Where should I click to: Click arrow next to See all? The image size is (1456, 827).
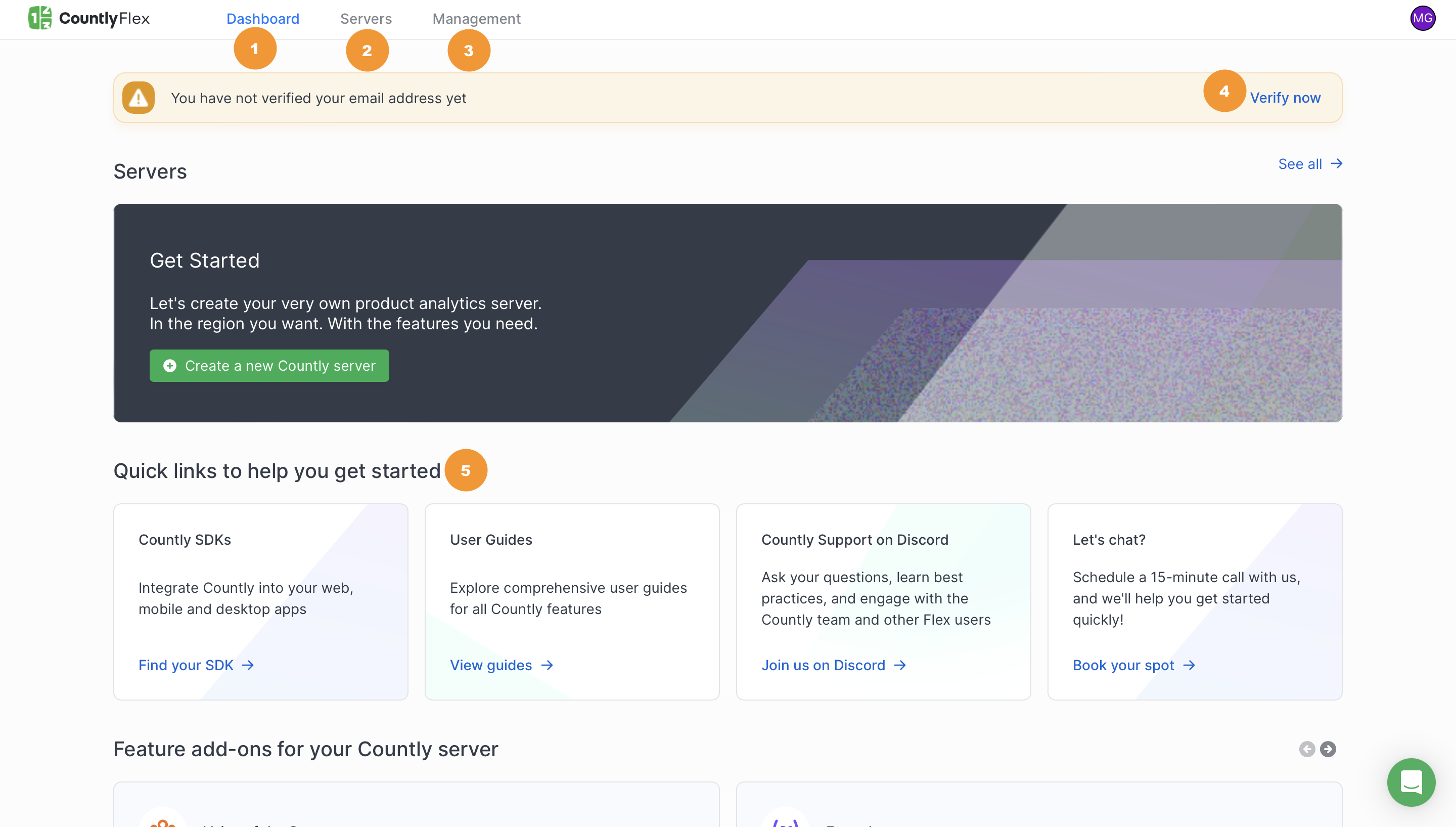pyautogui.click(x=1337, y=163)
